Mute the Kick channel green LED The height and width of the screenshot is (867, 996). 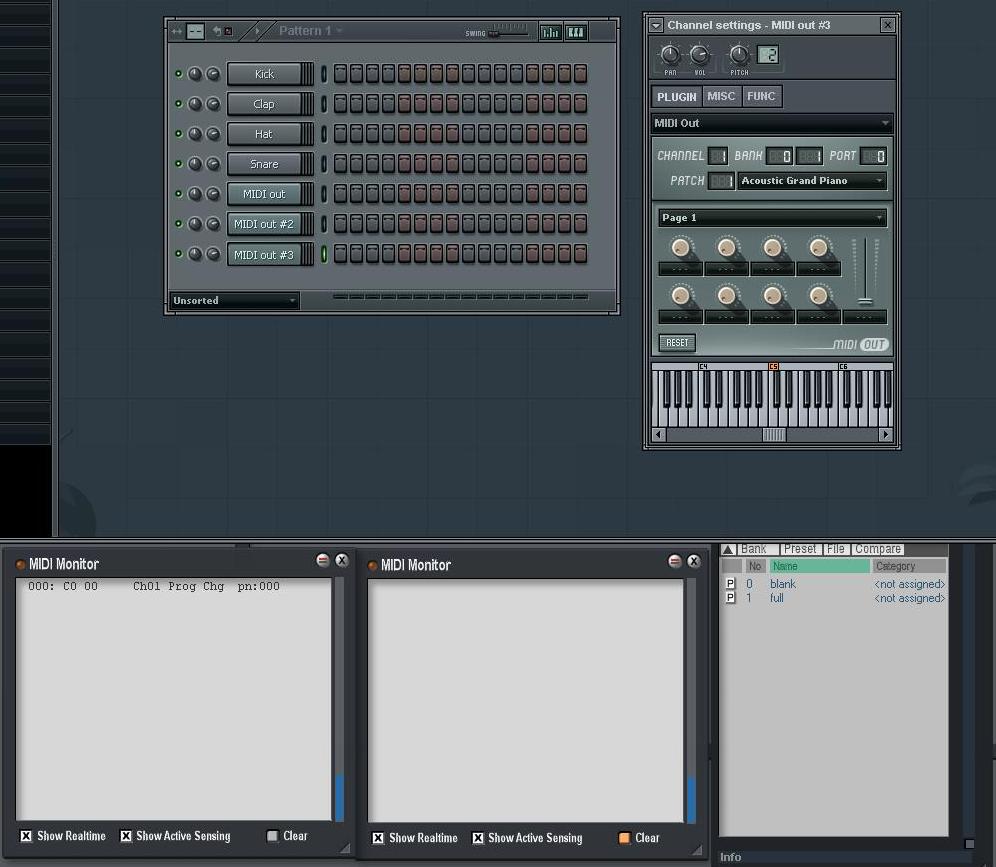(178, 74)
